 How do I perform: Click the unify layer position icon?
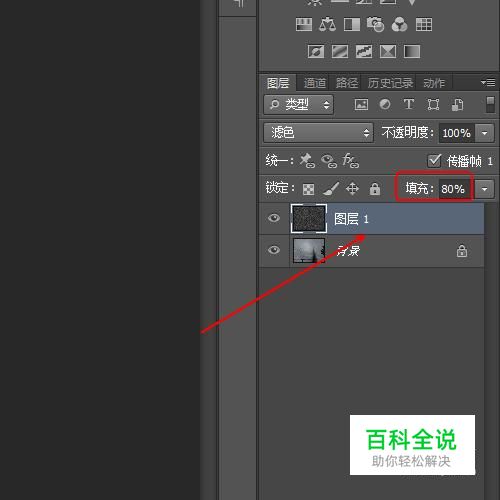click(307, 161)
